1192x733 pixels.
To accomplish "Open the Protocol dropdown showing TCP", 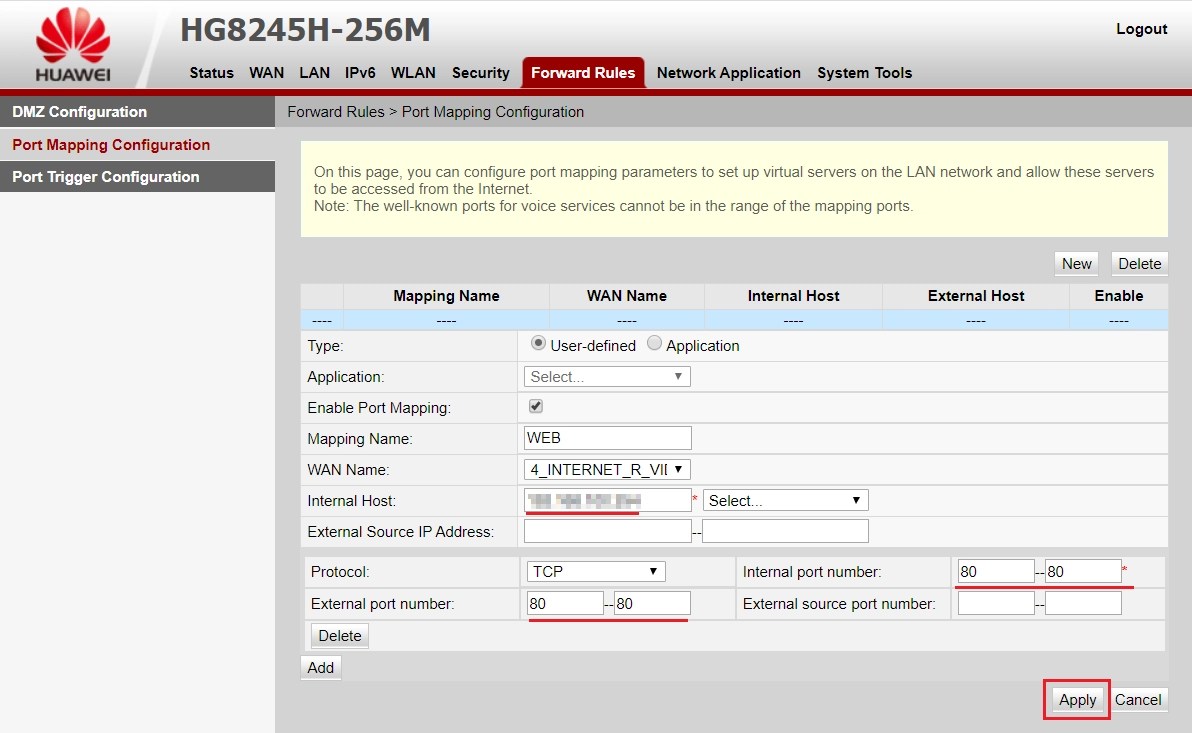I will (x=595, y=571).
